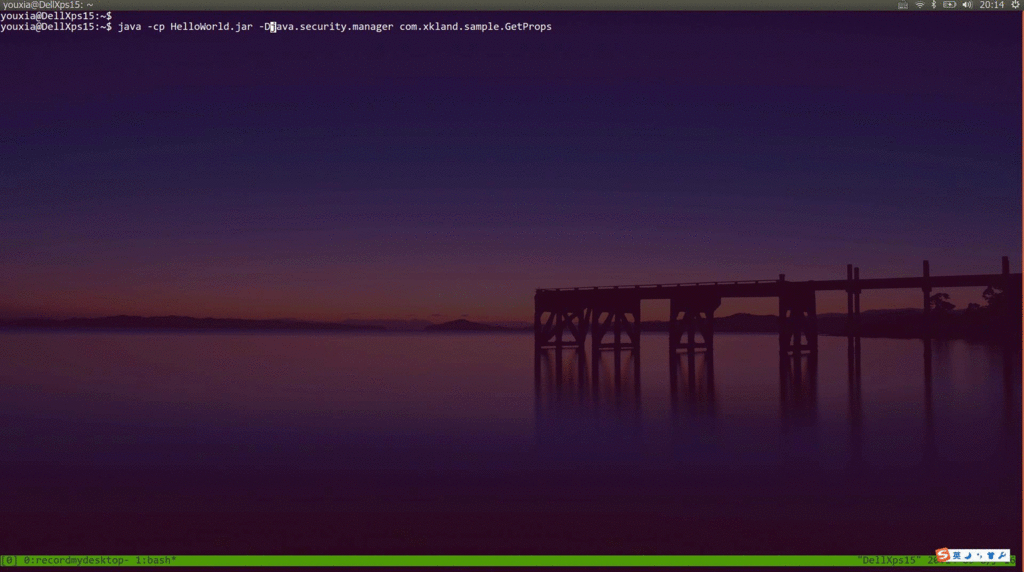Open the system power gear menu

point(1015,5)
